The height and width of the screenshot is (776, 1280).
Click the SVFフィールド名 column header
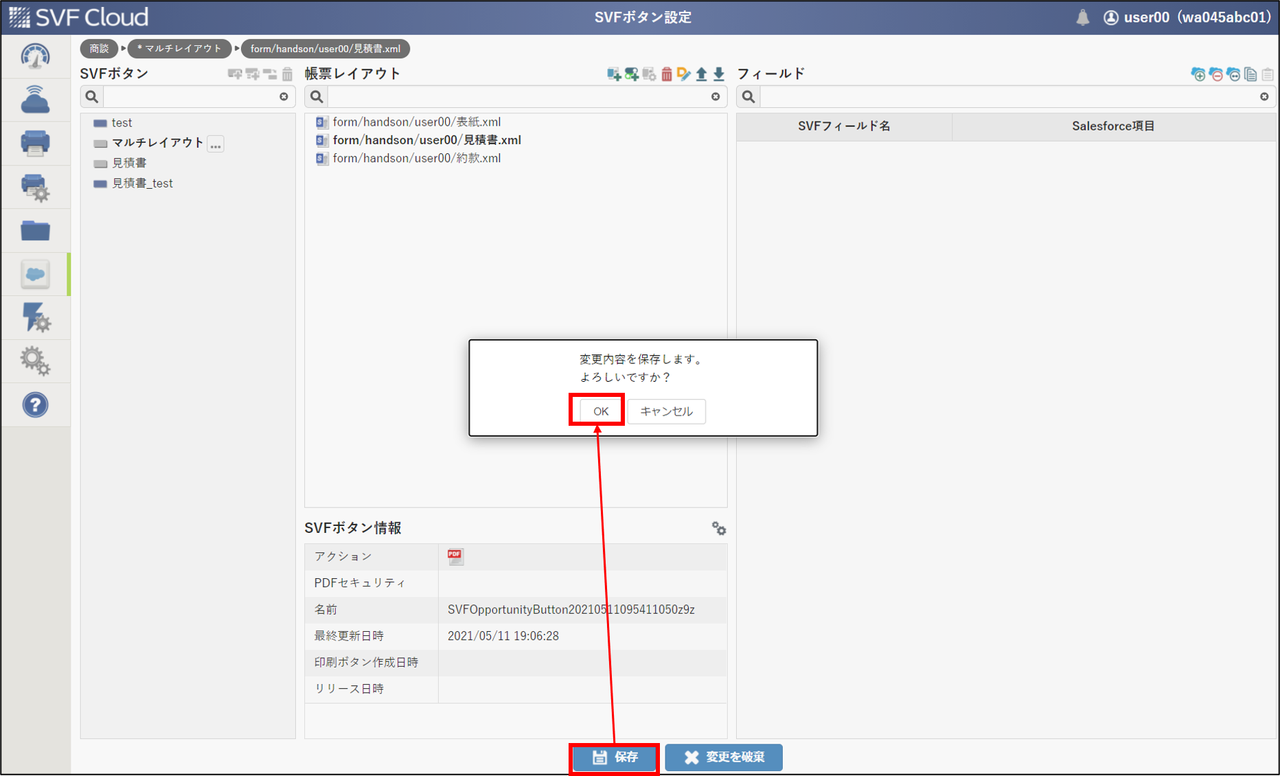pyautogui.click(x=844, y=127)
